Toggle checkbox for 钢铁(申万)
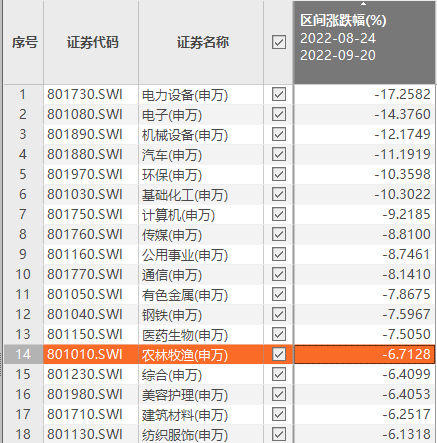 [279, 314]
